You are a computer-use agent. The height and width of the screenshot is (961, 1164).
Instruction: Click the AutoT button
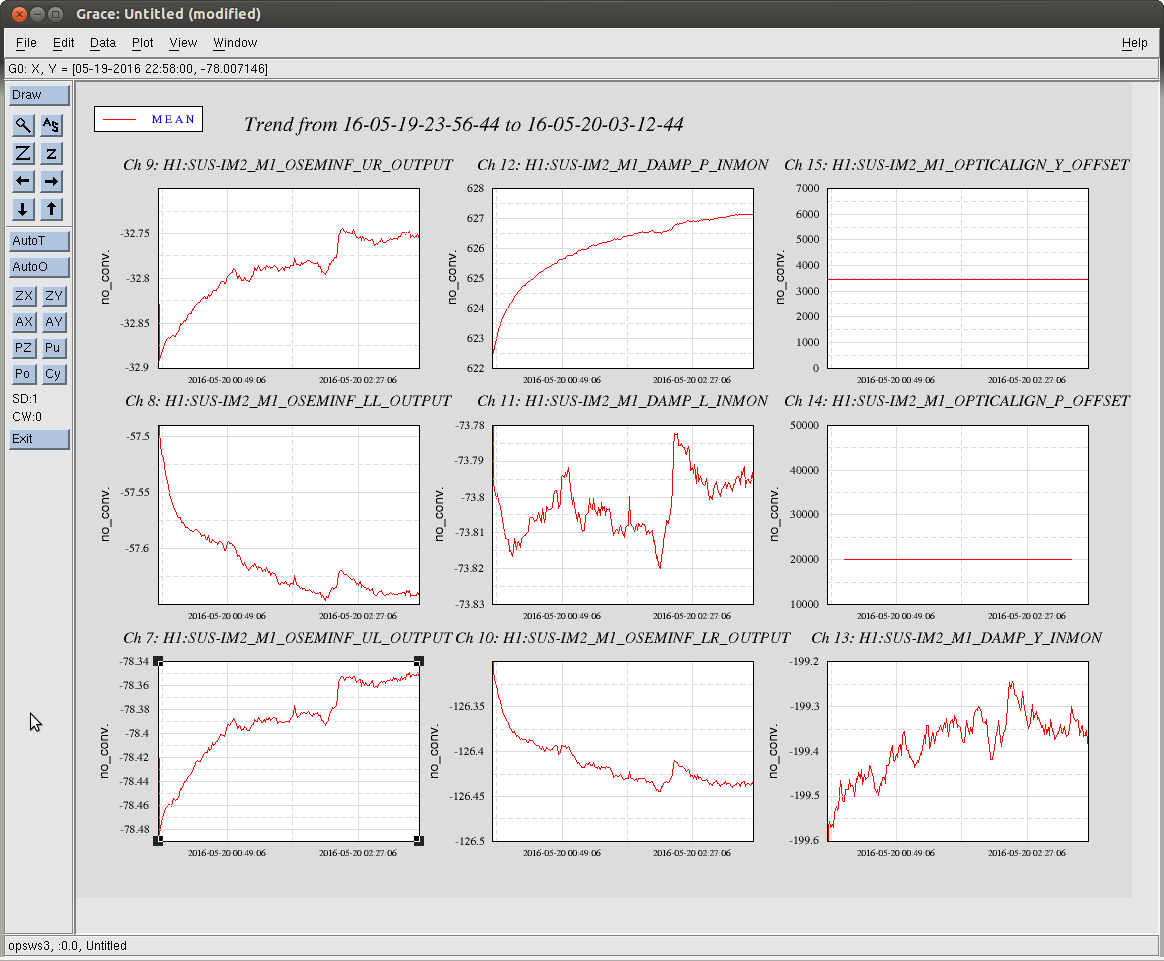(x=39, y=240)
